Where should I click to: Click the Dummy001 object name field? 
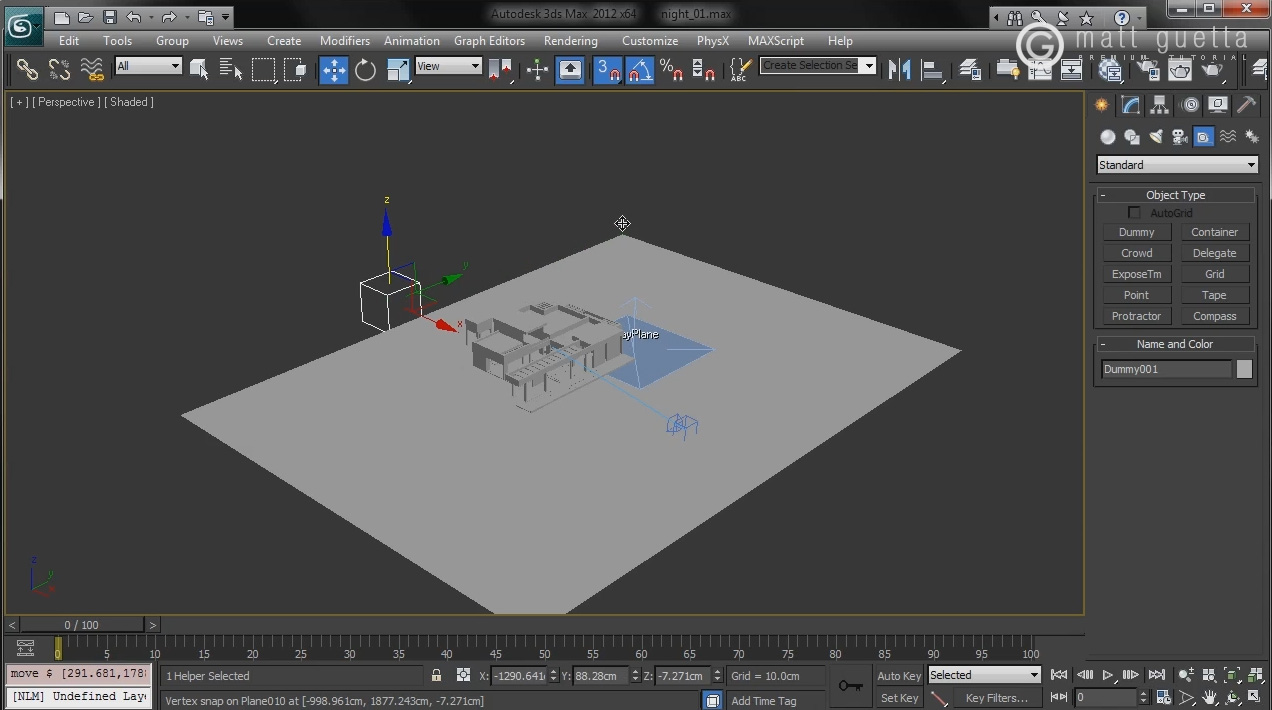pos(1166,369)
